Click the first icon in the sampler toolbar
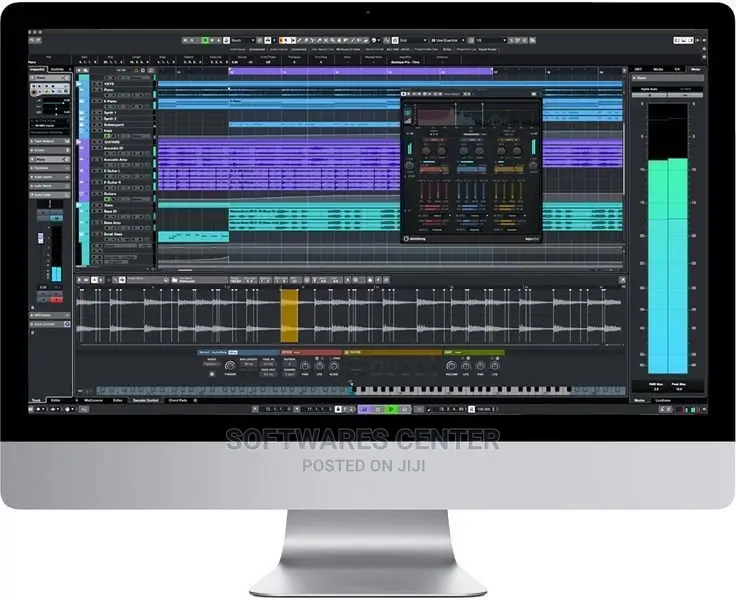Screen dimensions: 736x600 click(x=79, y=280)
